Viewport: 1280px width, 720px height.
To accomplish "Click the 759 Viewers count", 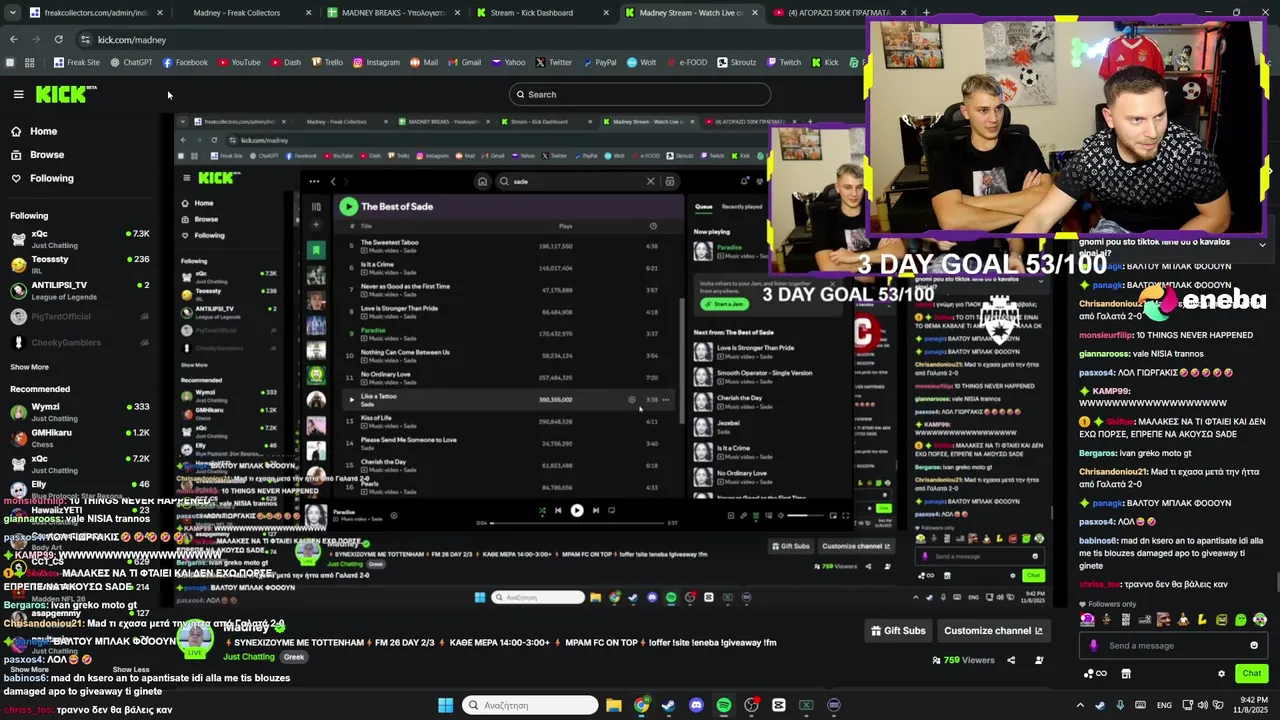I will (963, 660).
